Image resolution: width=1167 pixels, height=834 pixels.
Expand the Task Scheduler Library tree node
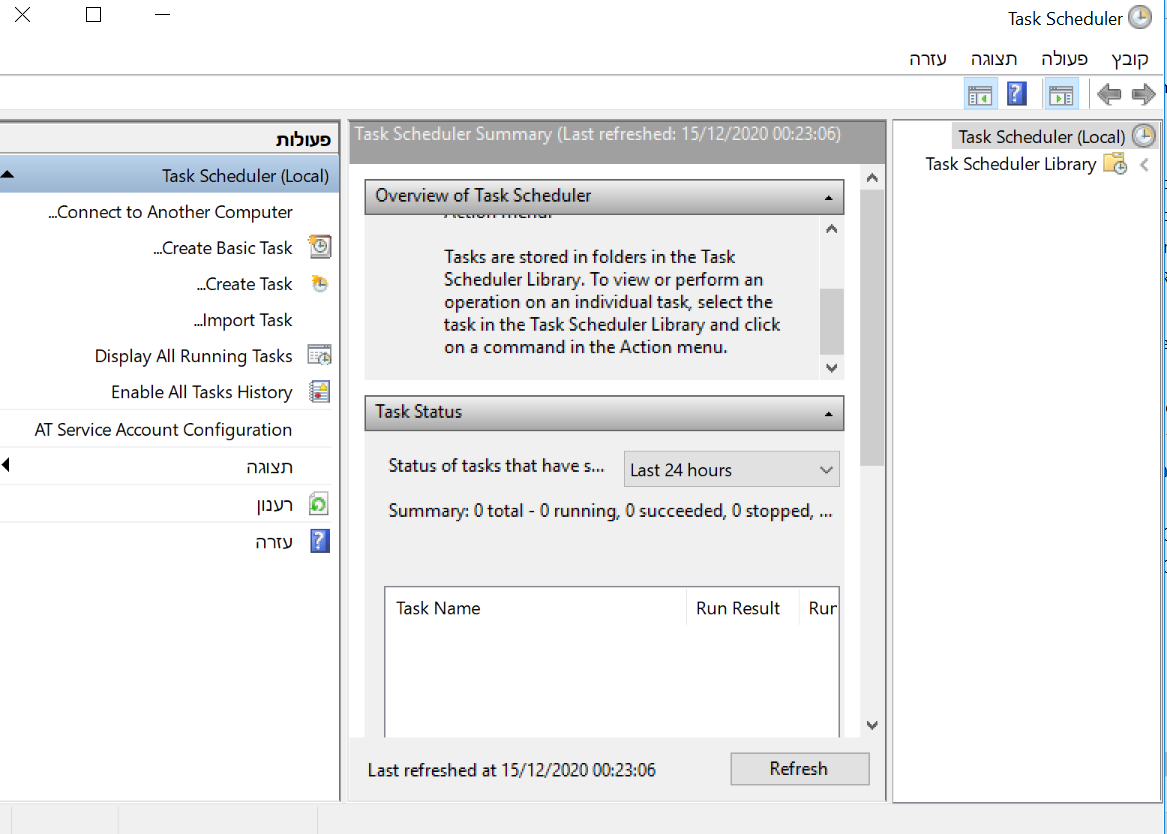point(1144,164)
